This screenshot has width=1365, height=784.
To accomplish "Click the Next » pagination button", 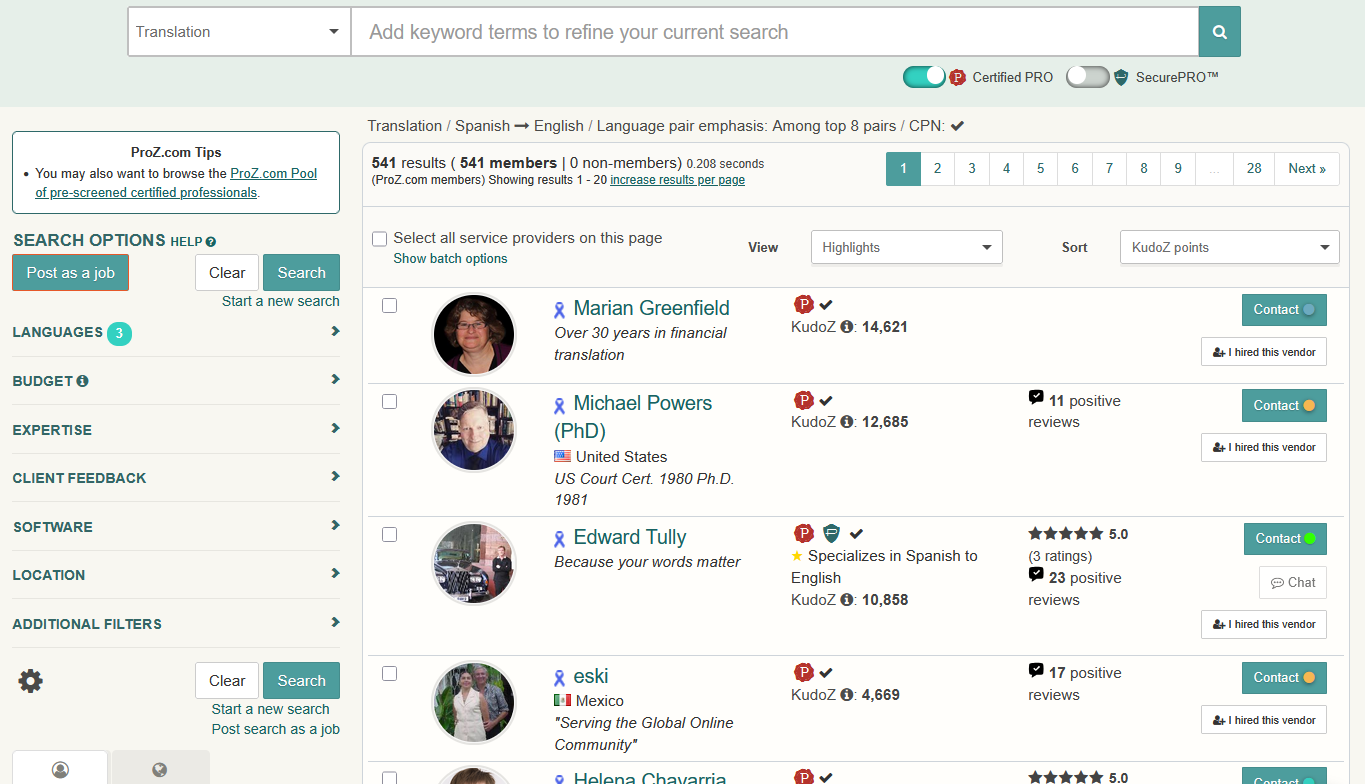I will [1307, 169].
